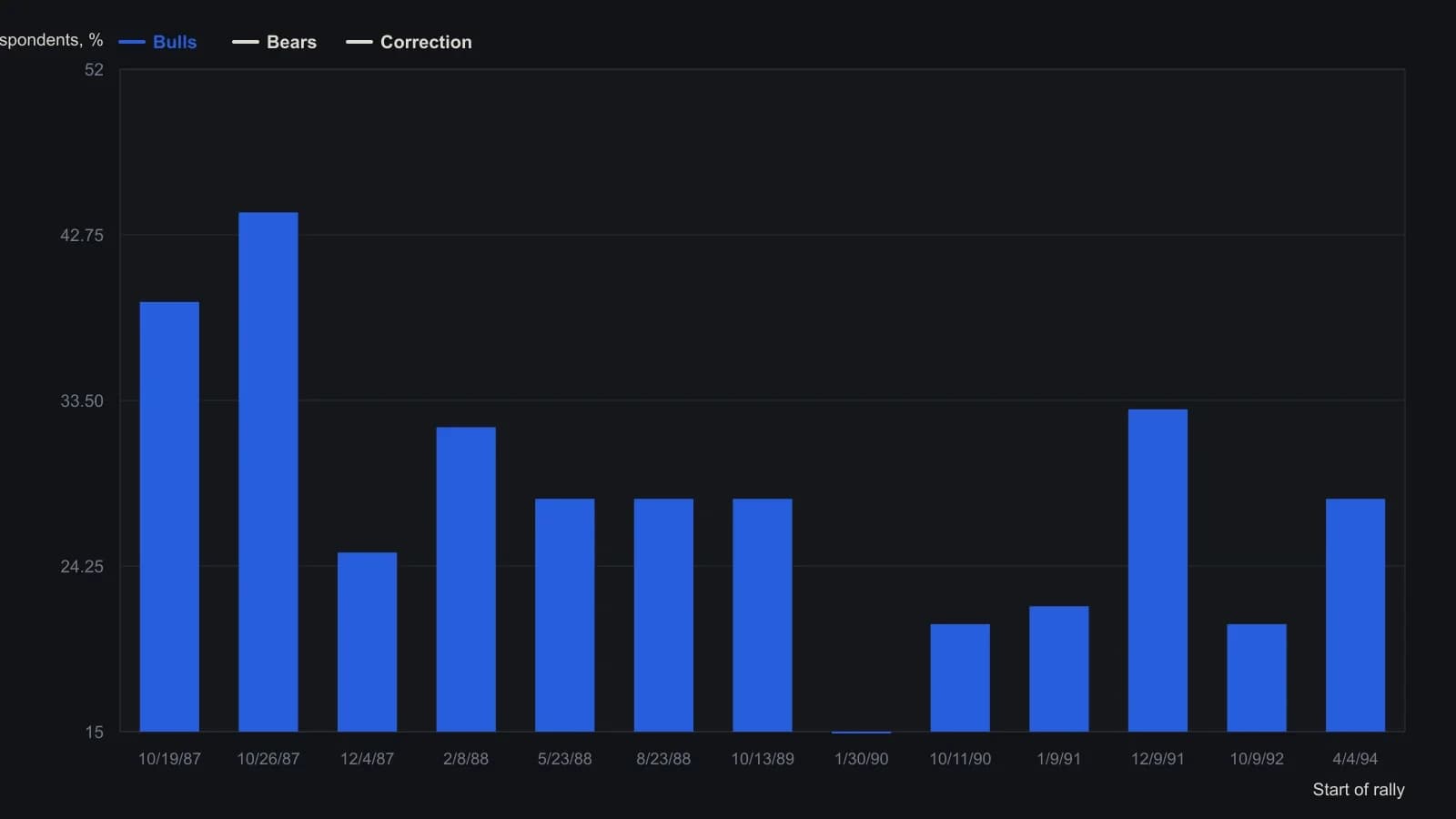Click the x-axis label 10/19/87
The width and height of the screenshot is (1456, 819).
[169, 759]
